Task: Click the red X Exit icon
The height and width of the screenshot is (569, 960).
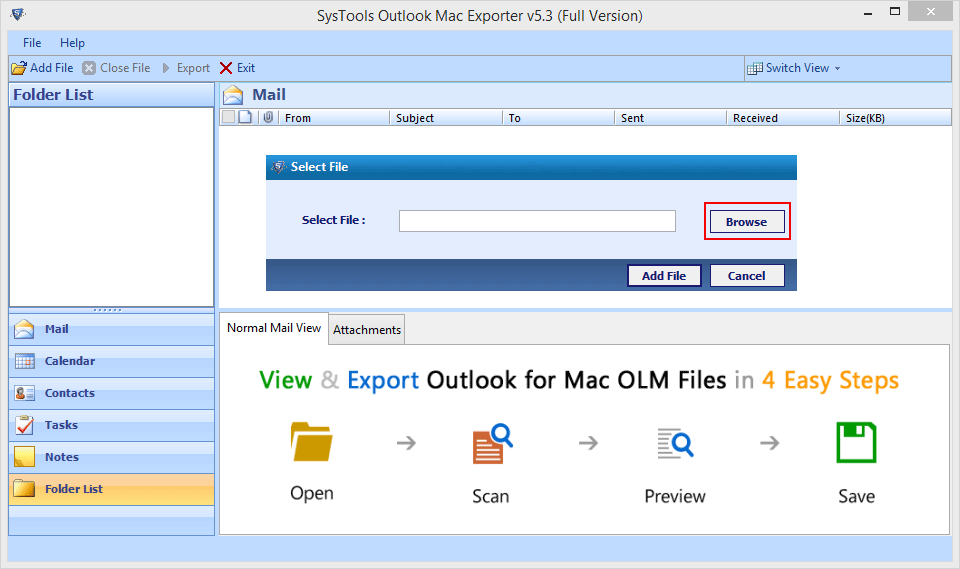Action: [x=226, y=68]
